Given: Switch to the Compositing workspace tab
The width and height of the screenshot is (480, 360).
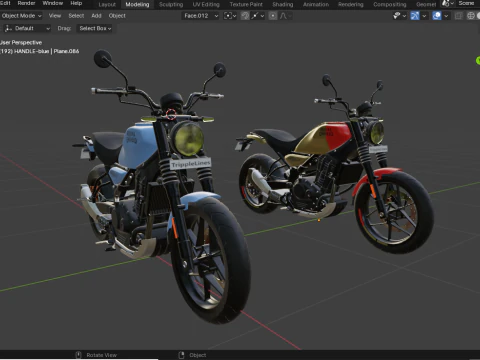Looking at the screenshot, I should click(x=390, y=4).
